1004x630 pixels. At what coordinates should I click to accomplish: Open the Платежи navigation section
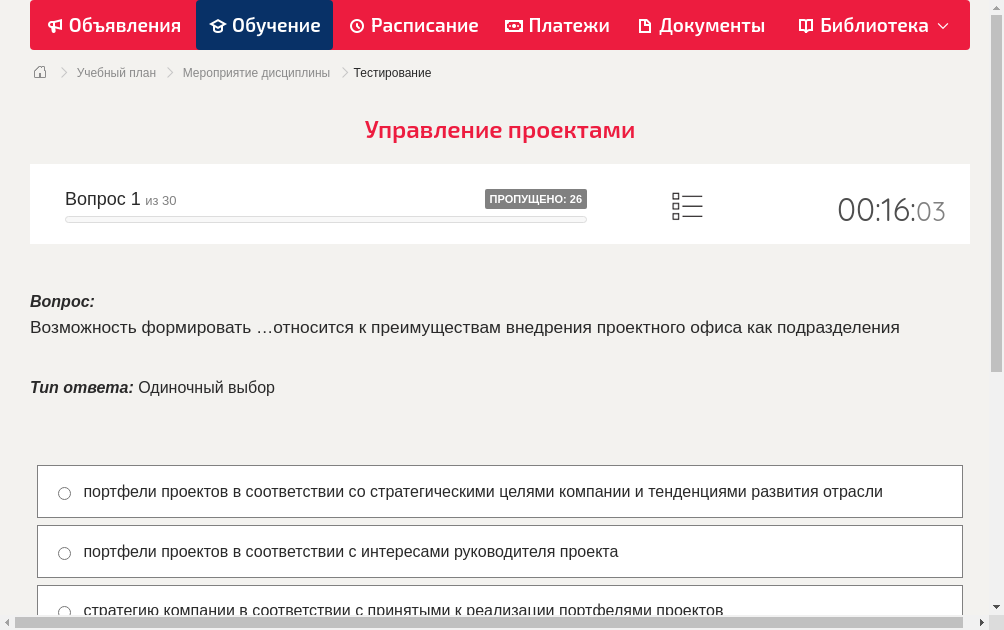click(x=557, y=25)
